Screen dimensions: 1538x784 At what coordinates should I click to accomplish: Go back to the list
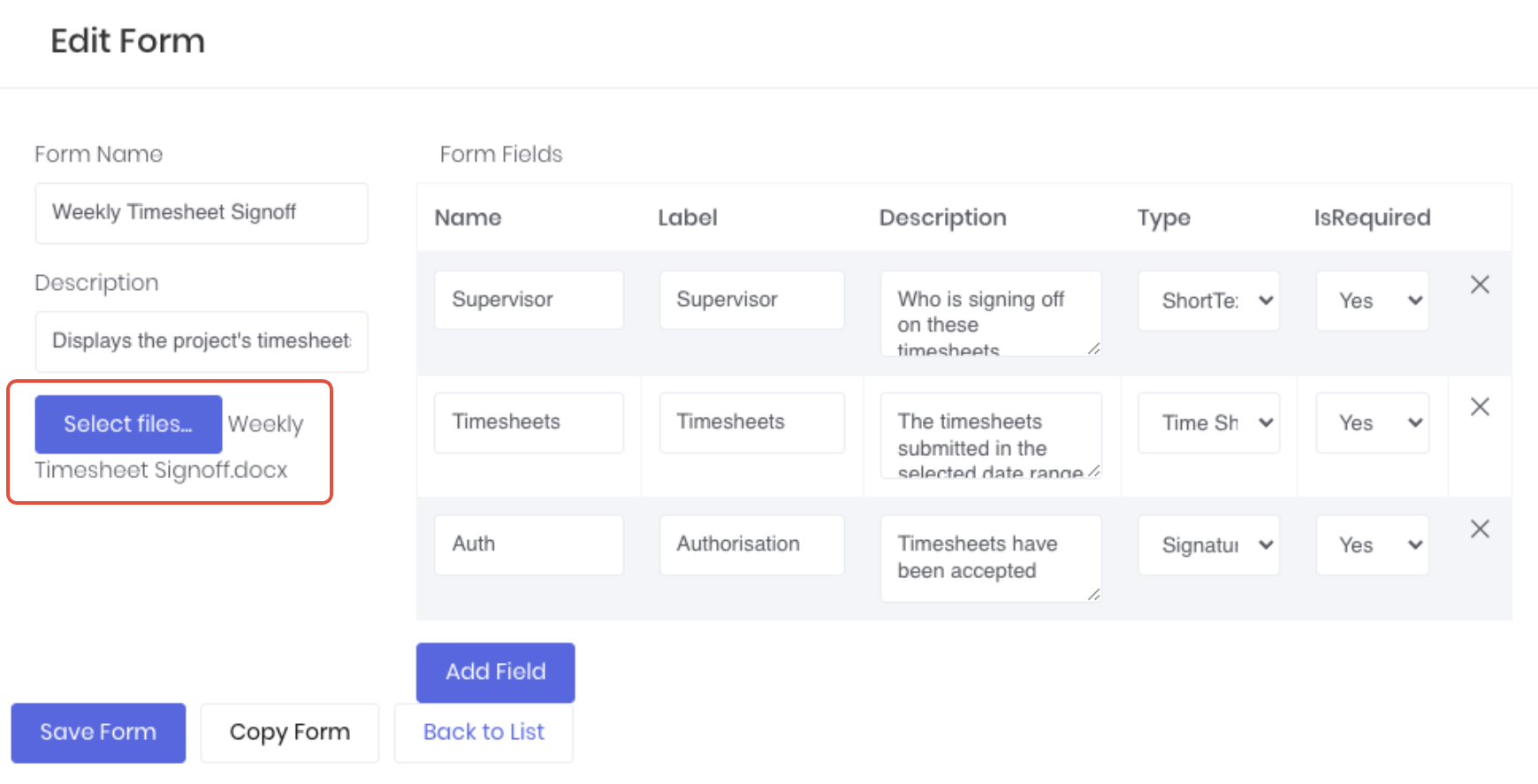coord(483,732)
